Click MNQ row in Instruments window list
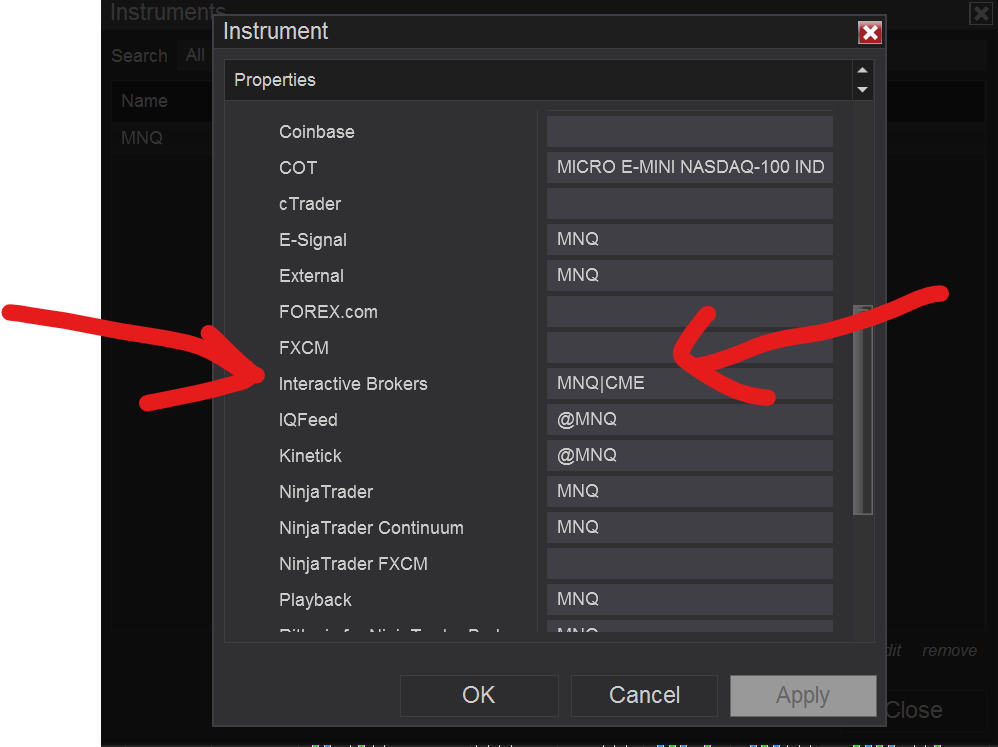This screenshot has height=747, width=998. click(x=142, y=137)
